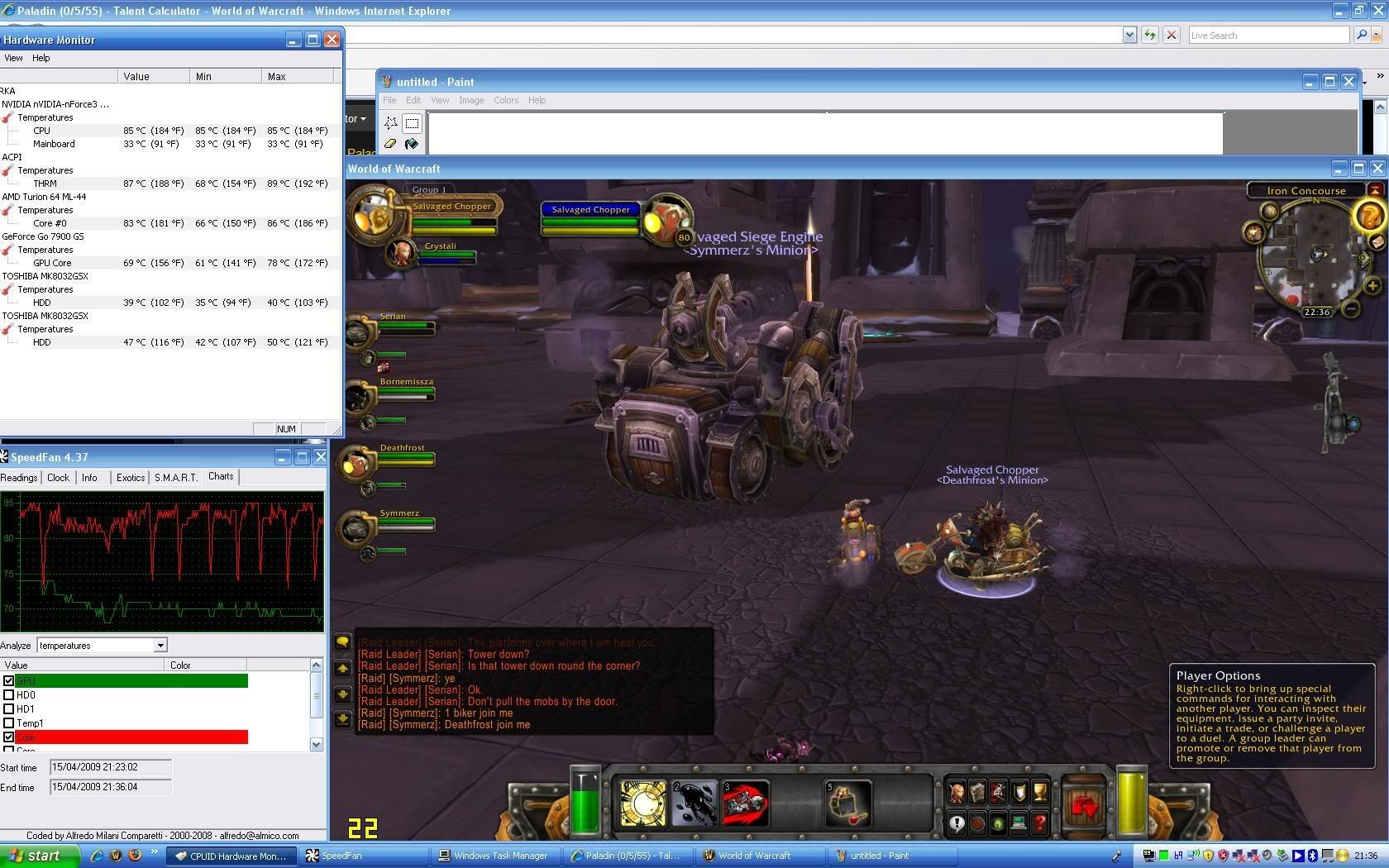The image size is (1389, 868).
Task: Switch to the S.M.A.R.T. tab
Action: point(176,478)
